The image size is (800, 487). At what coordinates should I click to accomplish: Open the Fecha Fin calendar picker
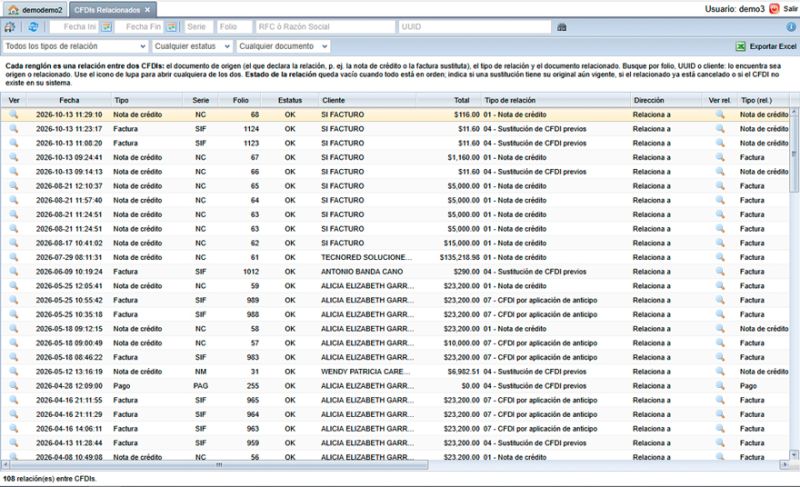[172, 27]
